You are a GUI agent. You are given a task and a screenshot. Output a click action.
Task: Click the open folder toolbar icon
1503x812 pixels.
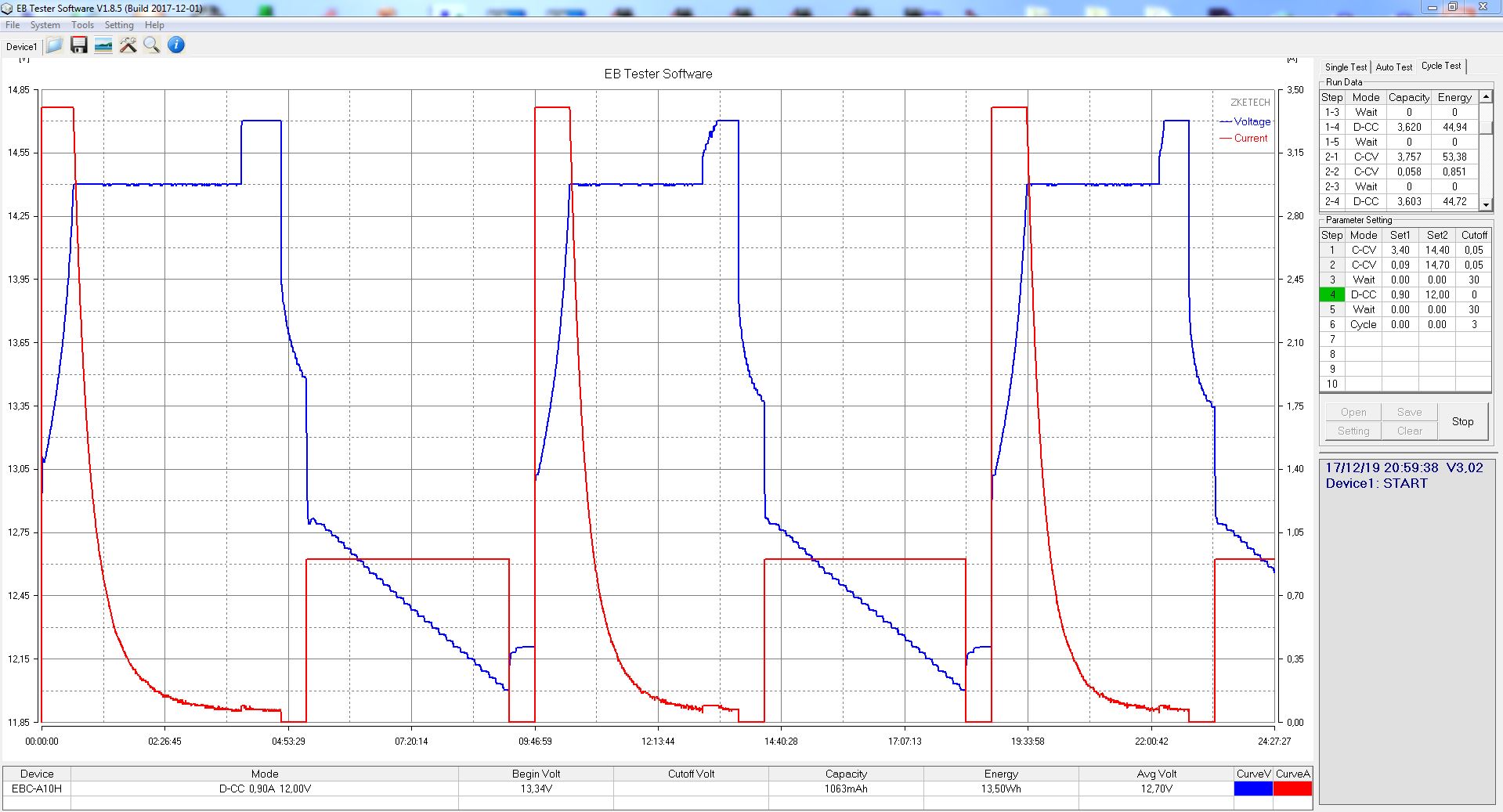coord(54,45)
